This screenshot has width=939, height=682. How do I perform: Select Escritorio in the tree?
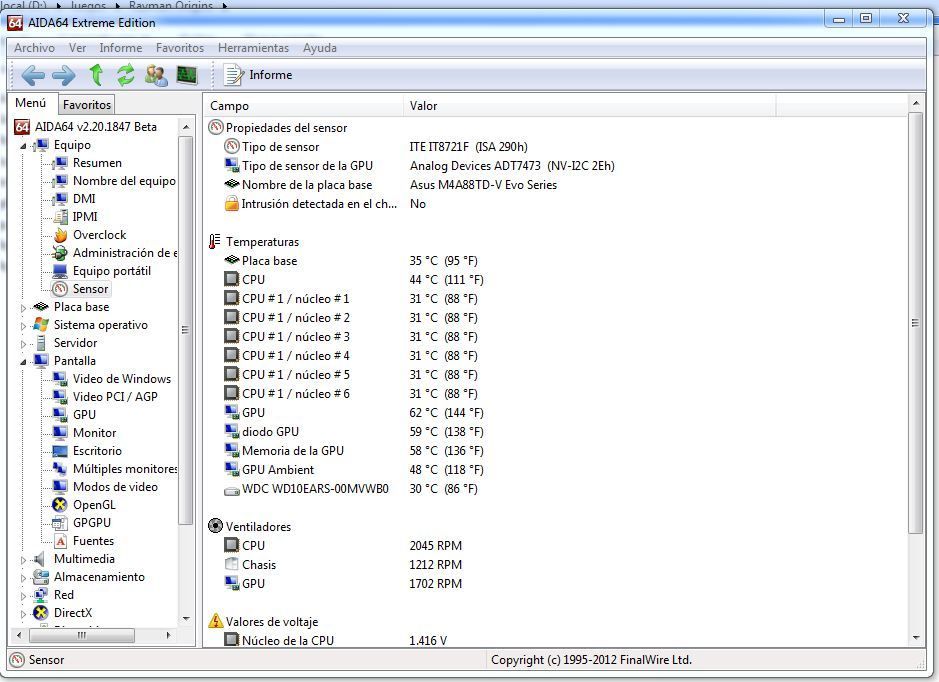click(97, 451)
